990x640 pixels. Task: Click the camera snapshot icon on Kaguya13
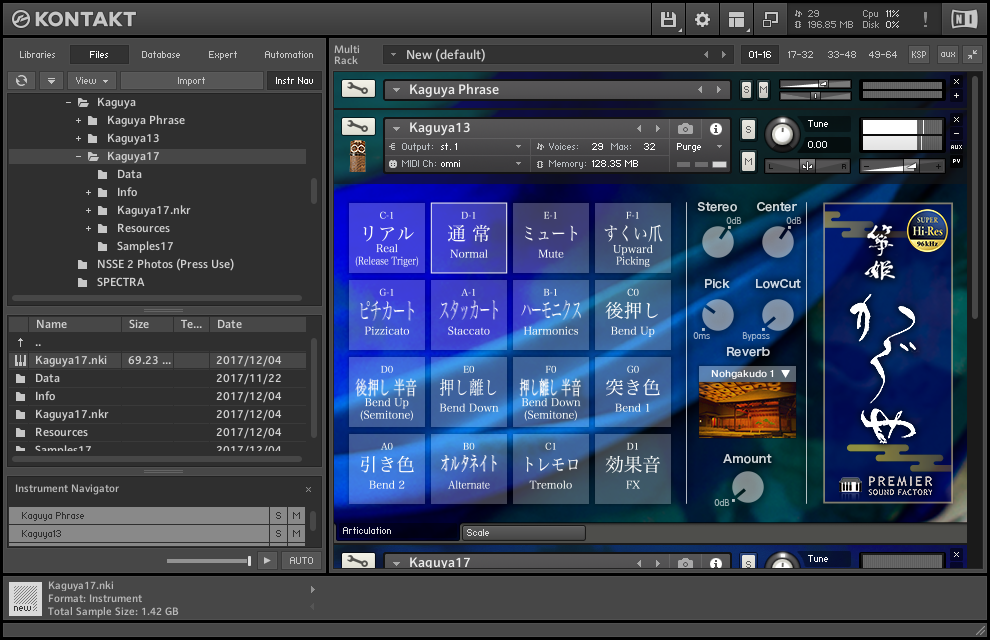tap(685, 129)
